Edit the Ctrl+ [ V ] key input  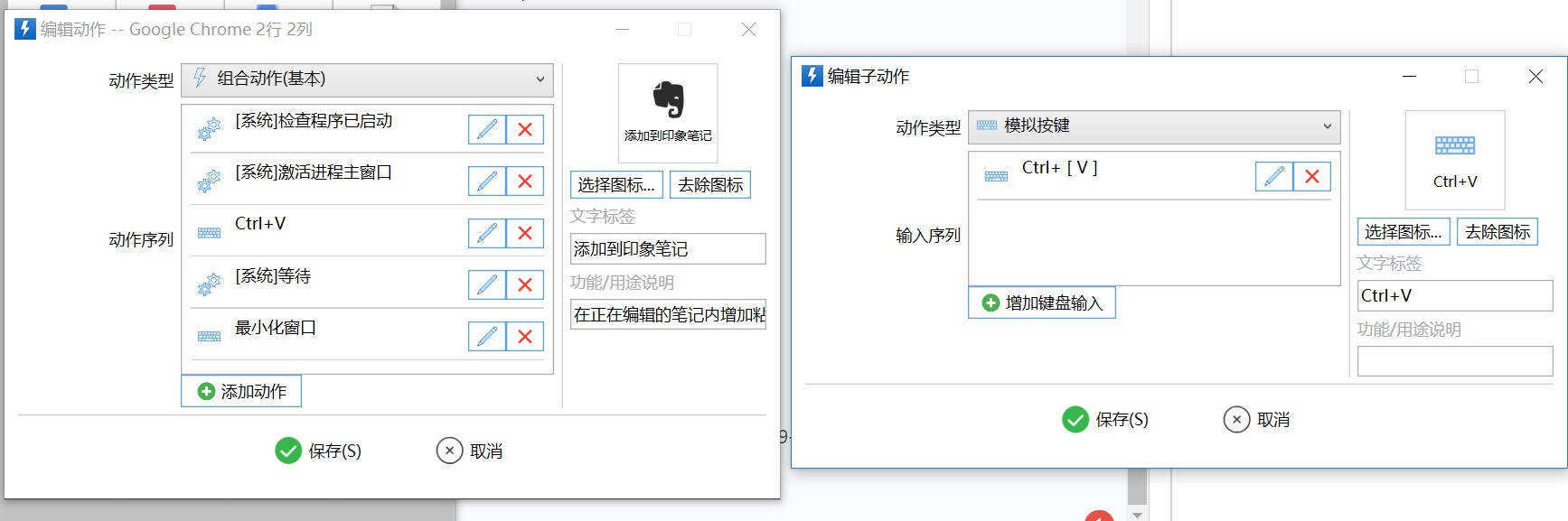pyautogui.click(x=1274, y=177)
